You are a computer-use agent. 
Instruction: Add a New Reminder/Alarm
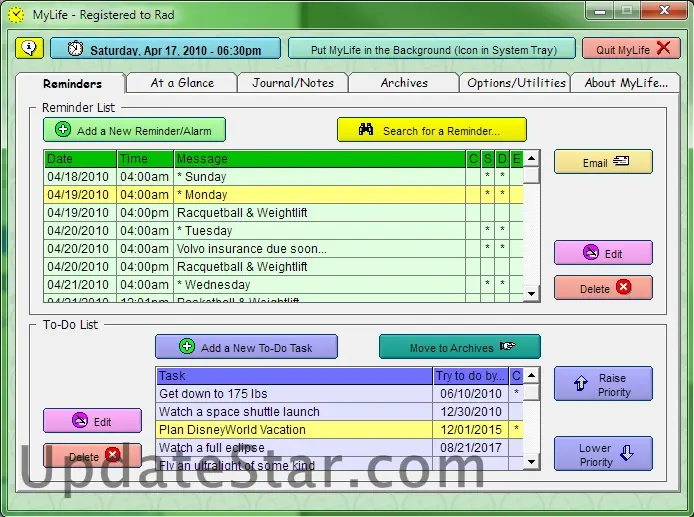tap(134, 130)
